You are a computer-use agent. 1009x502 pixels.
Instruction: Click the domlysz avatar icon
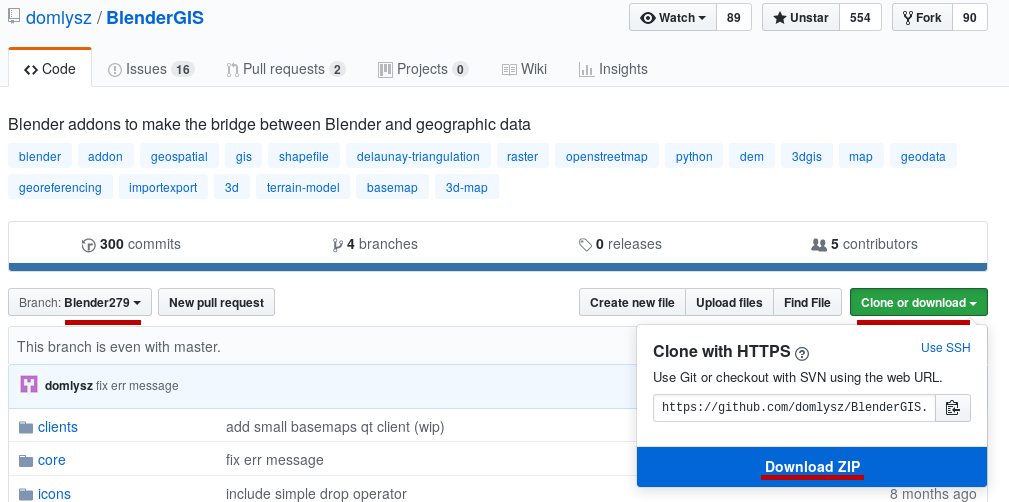coord(29,385)
